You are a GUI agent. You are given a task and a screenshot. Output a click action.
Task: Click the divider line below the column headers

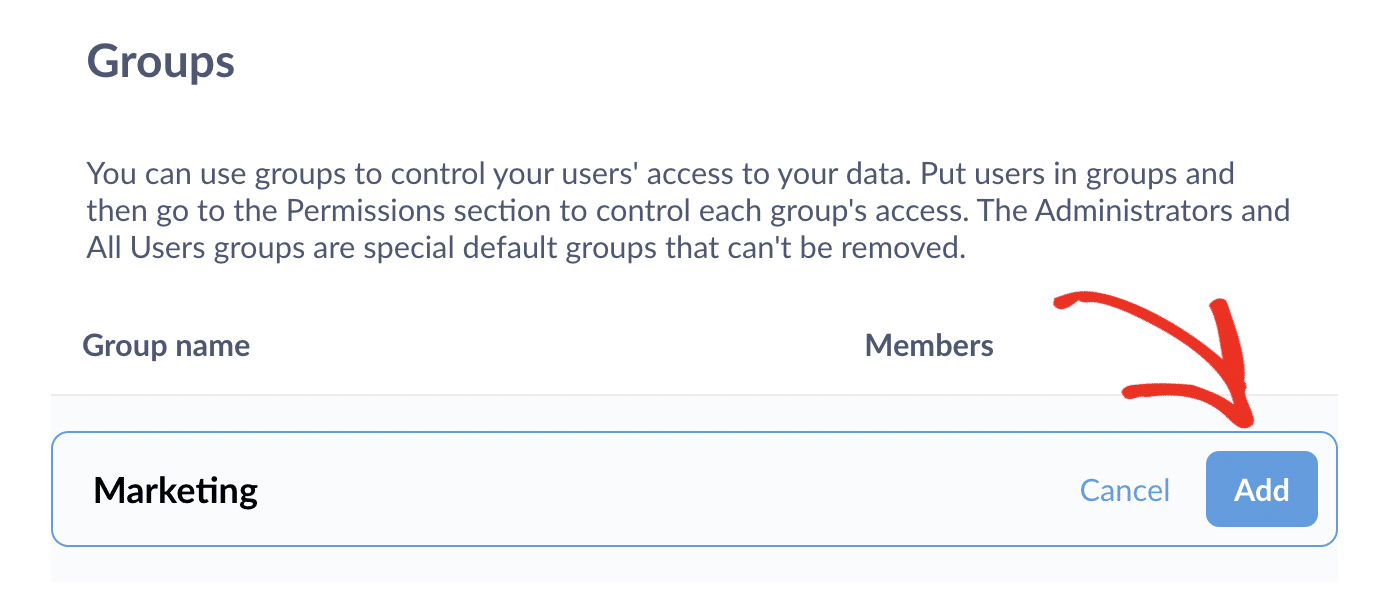point(600,395)
